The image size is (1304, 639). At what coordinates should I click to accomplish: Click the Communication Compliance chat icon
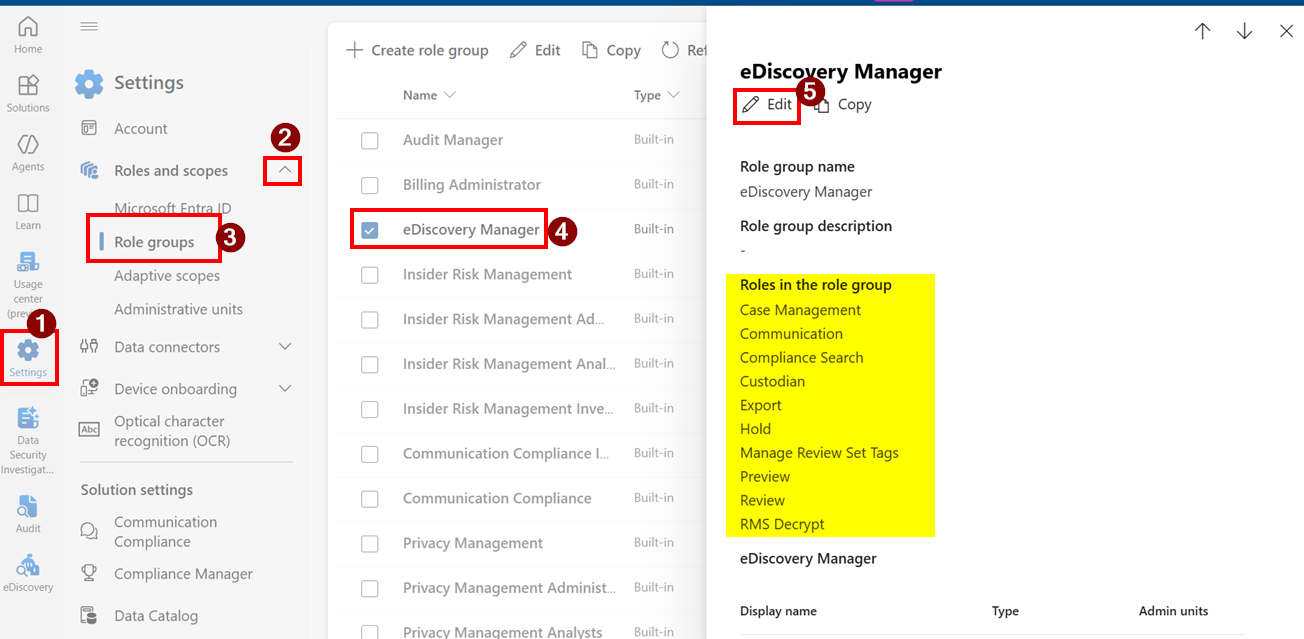(89, 531)
